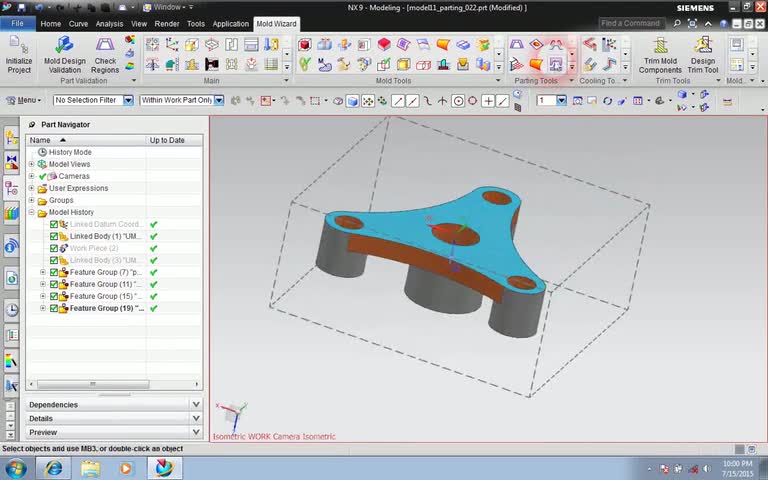This screenshot has height=480, width=768.
Task: Toggle the Feature Group (7) checkbox
Action: pos(54,272)
